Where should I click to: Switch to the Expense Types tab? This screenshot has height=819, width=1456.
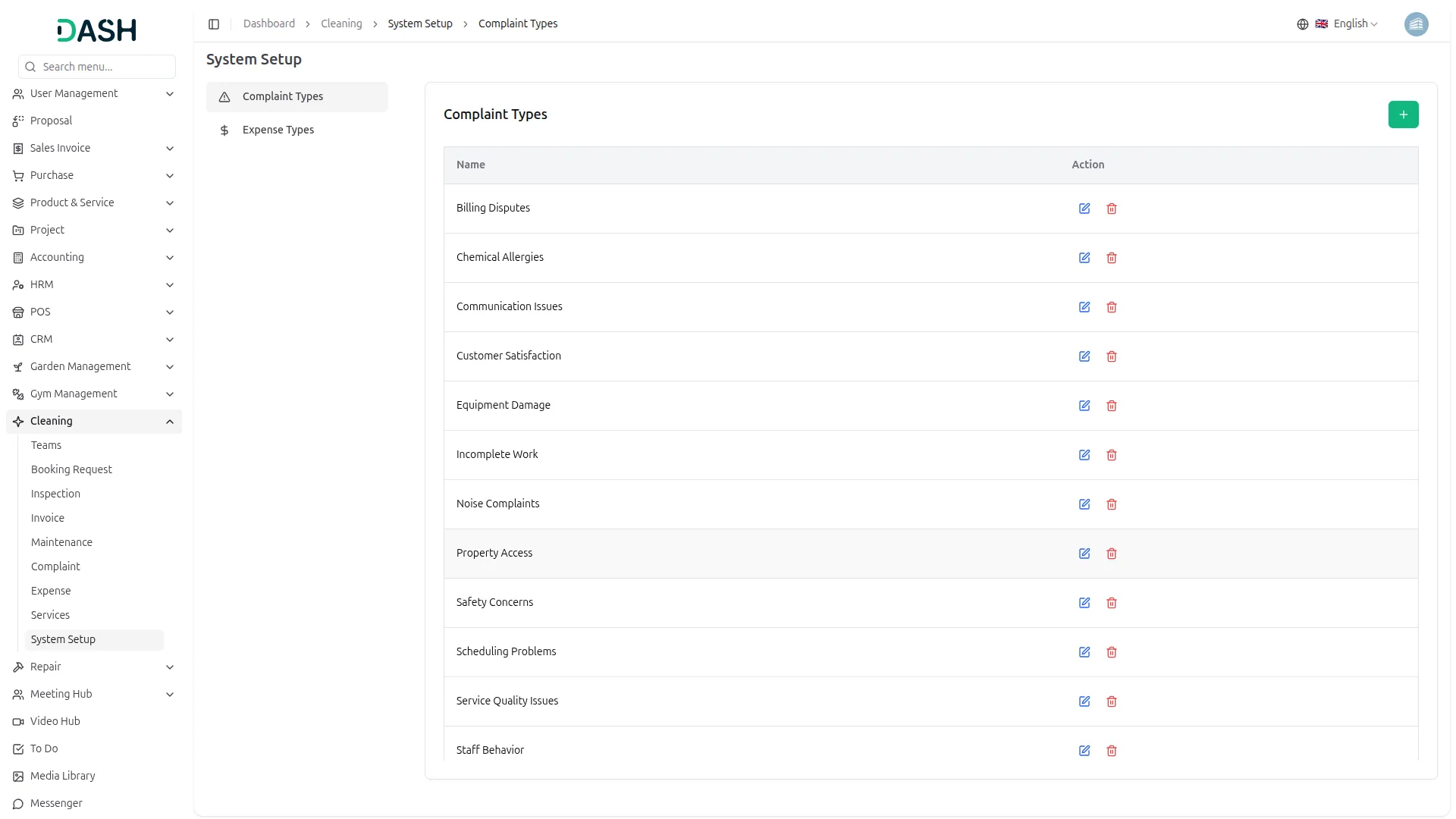click(278, 130)
